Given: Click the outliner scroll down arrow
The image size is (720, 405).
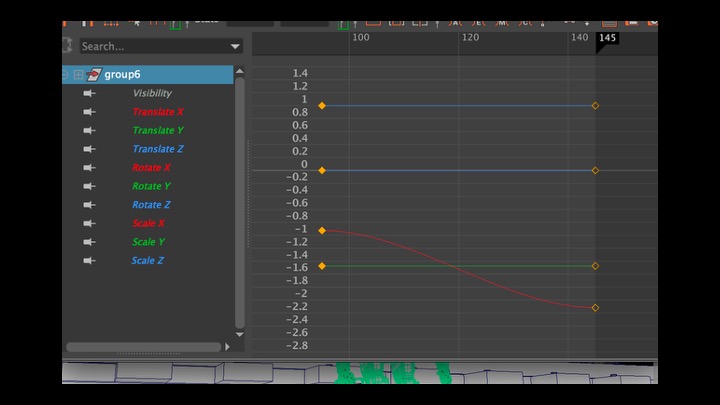Looking at the screenshot, I should [239, 334].
